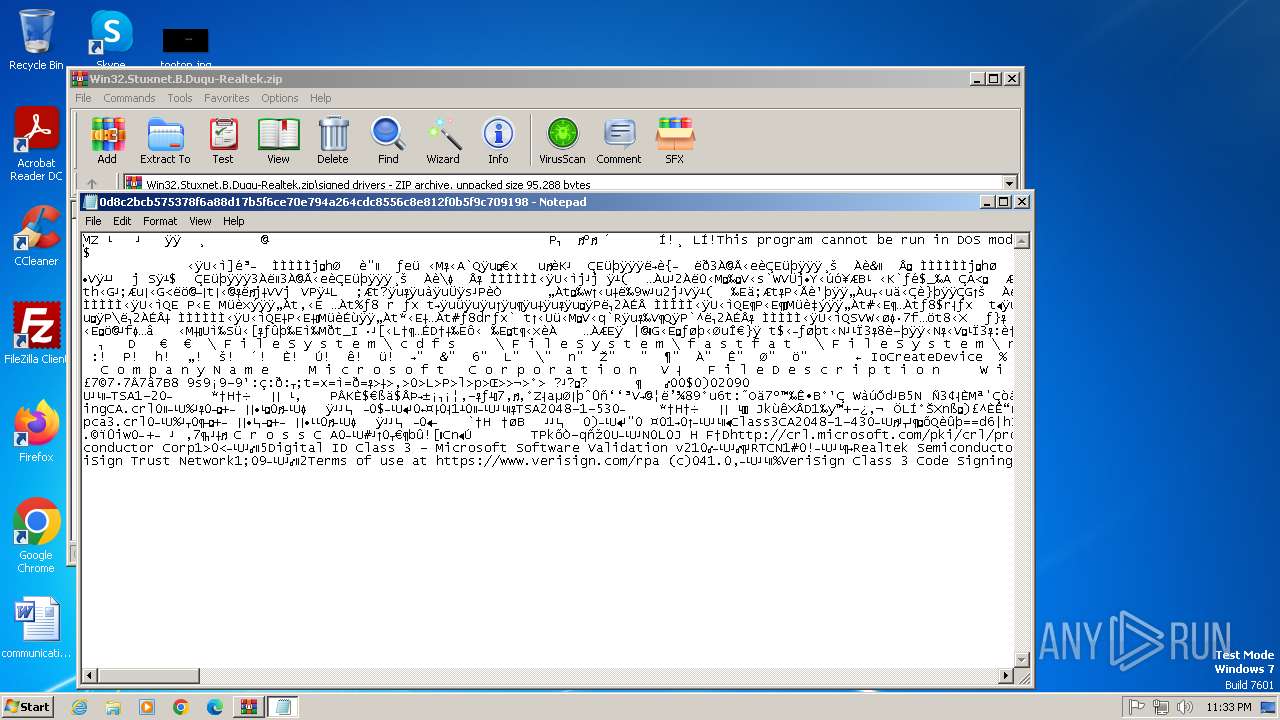1280x720 pixels.
Task: Click the Extract To toolbar icon
Action: pyautogui.click(x=165, y=141)
